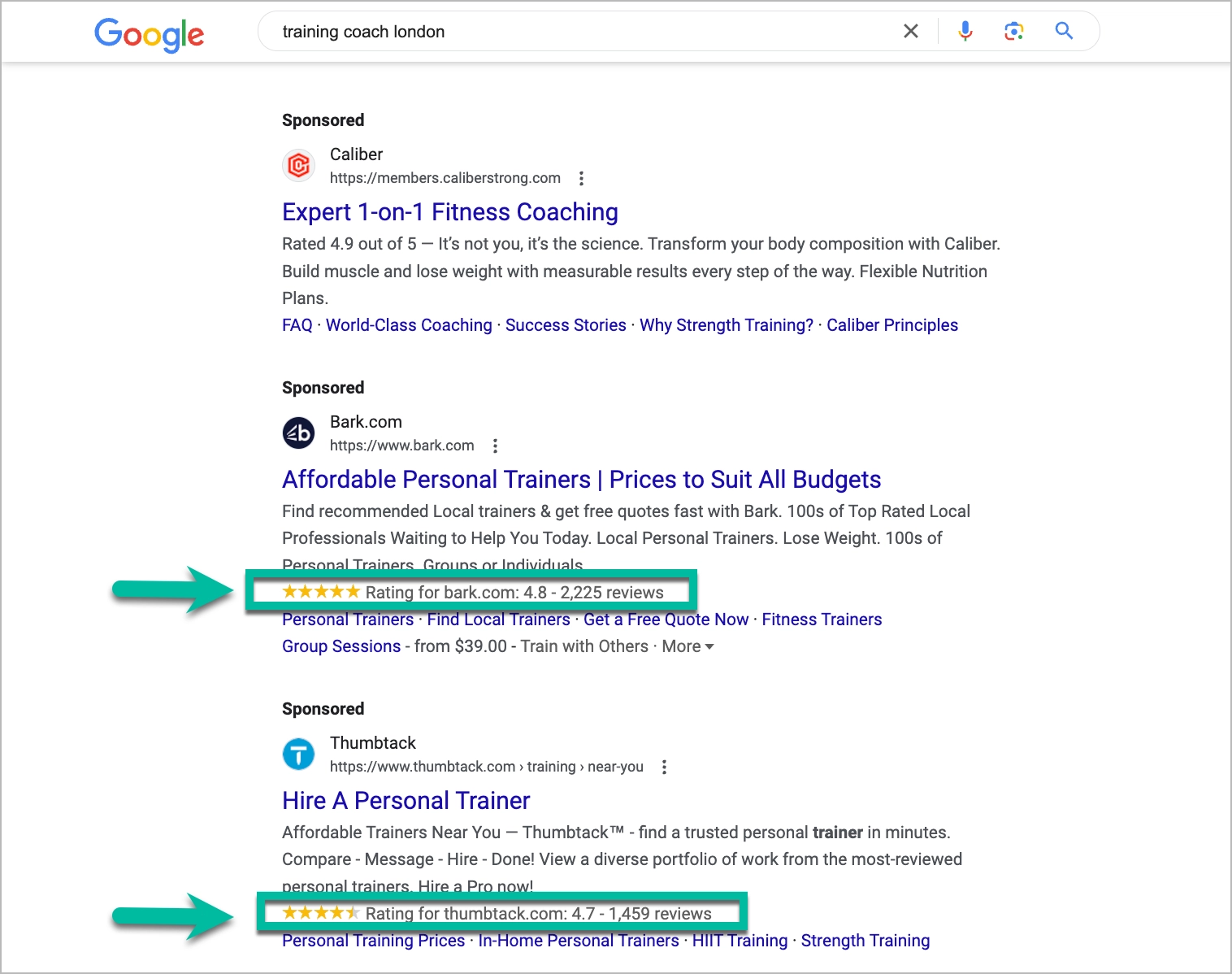
Task: Click the Google logo
Action: click(x=150, y=34)
